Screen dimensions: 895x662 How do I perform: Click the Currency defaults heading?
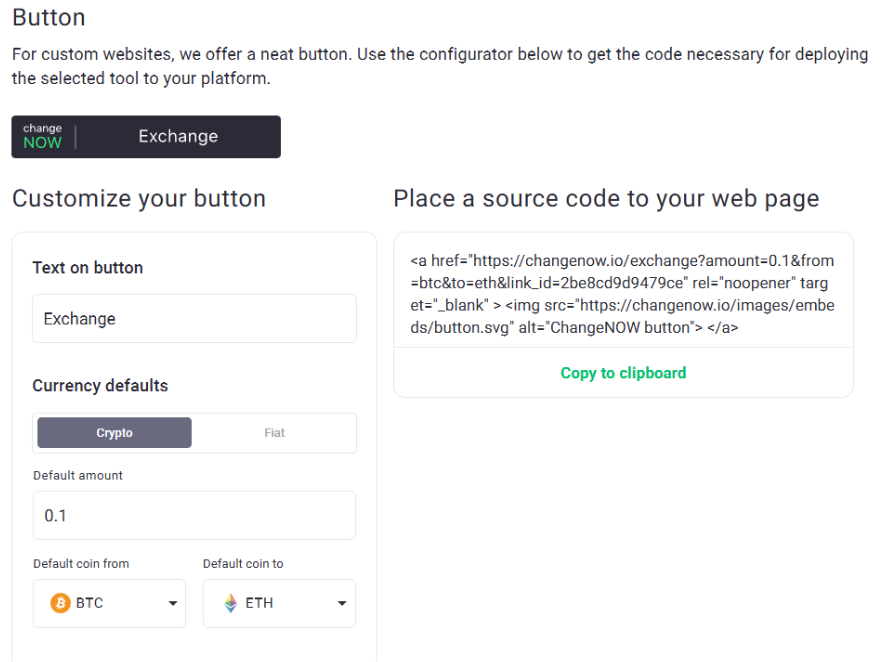coord(100,385)
